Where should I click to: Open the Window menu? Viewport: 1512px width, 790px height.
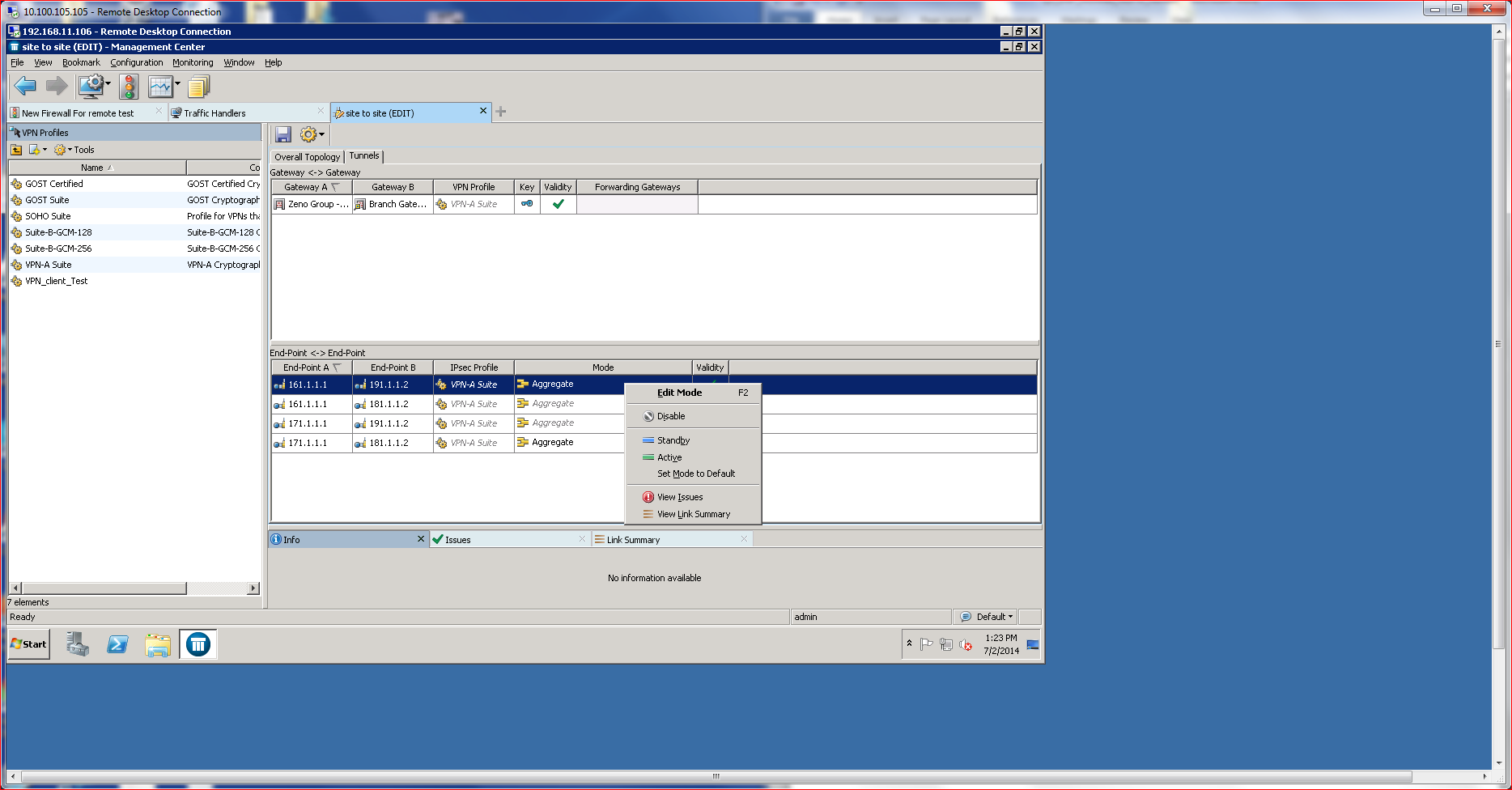(x=239, y=62)
